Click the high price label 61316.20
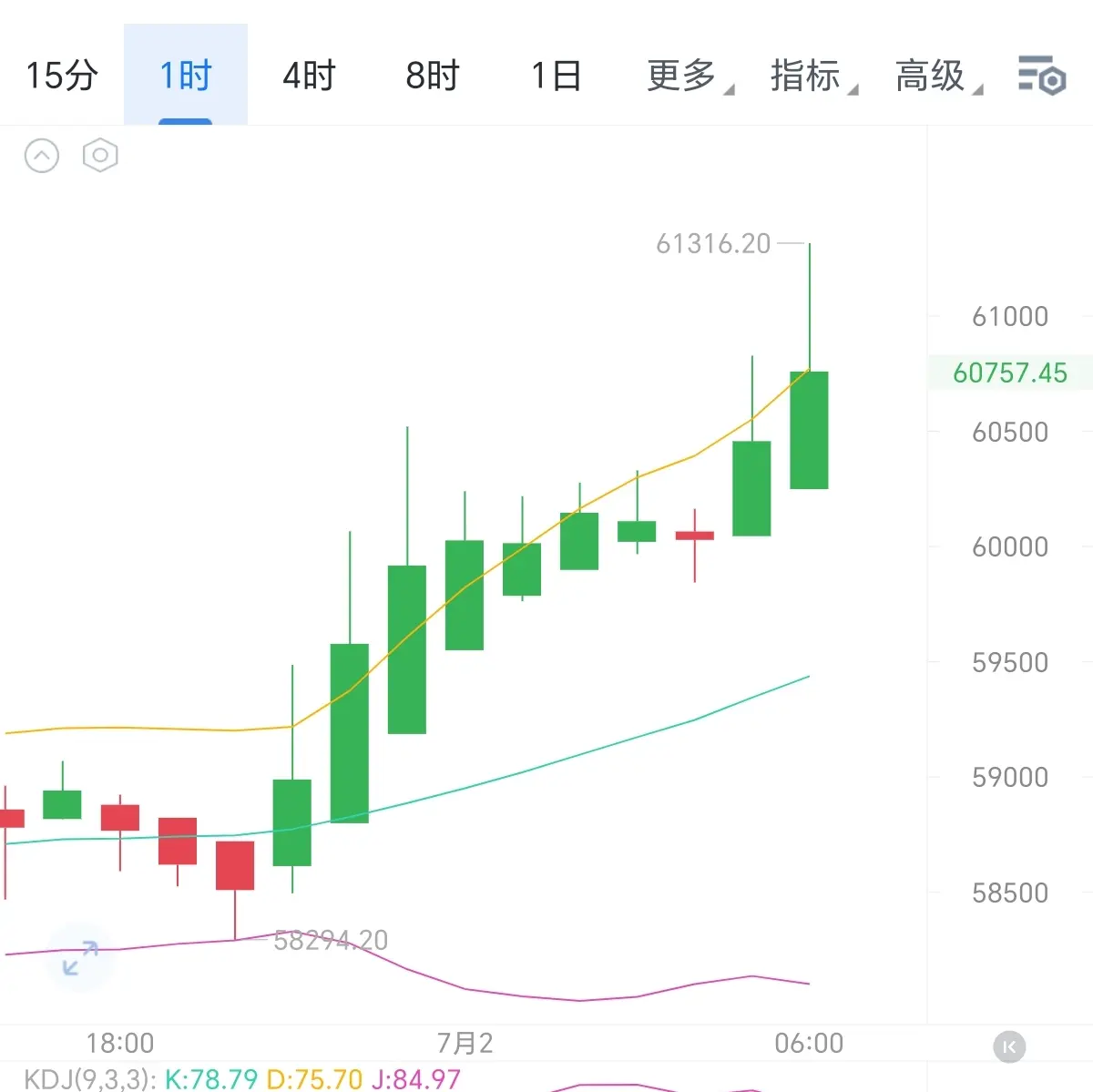Viewport: 1093px width, 1092px height. click(713, 244)
